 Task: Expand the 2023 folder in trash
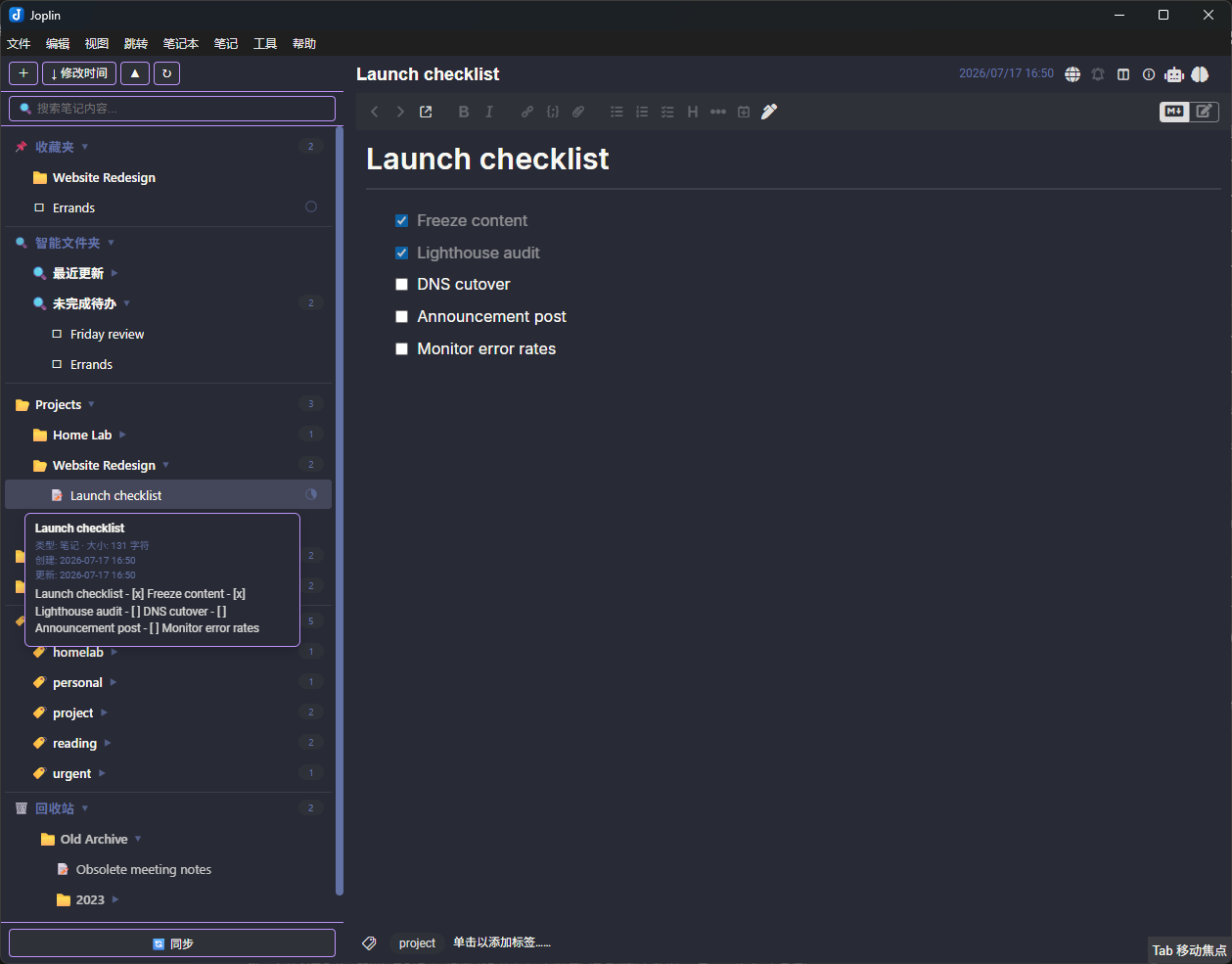pyautogui.click(x=115, y=899)
